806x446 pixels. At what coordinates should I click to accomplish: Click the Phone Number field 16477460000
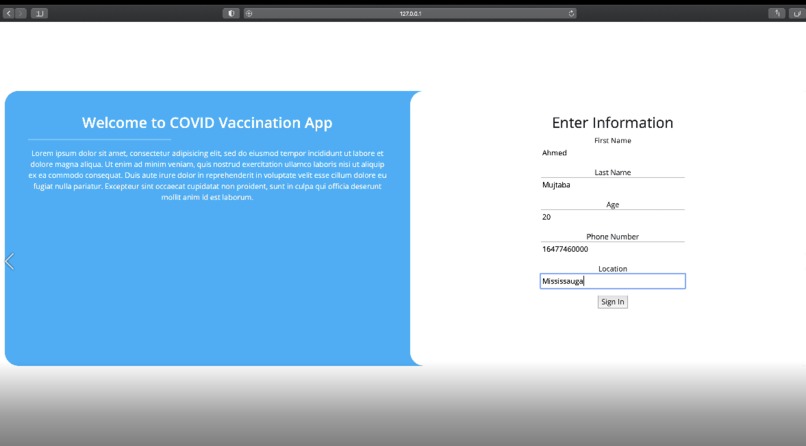[x=612, y=249]
